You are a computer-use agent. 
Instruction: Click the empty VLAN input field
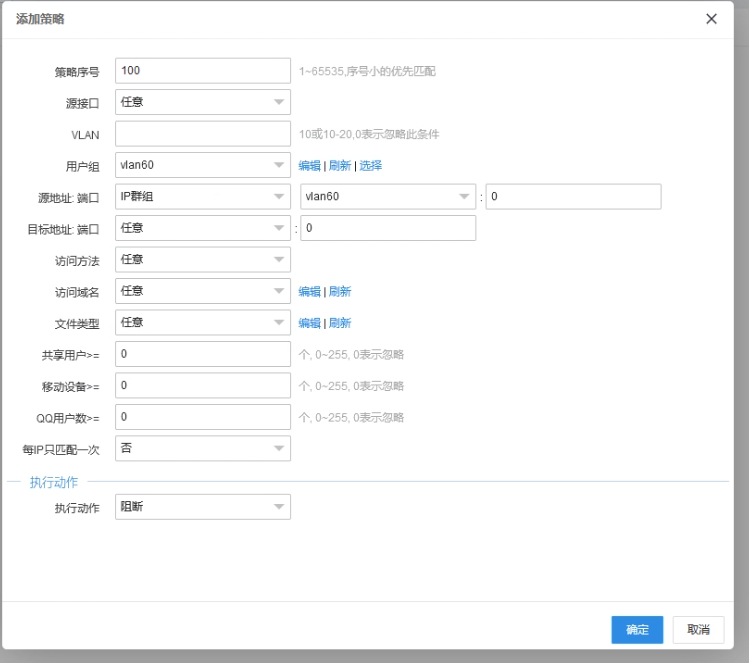click(203, 134)
